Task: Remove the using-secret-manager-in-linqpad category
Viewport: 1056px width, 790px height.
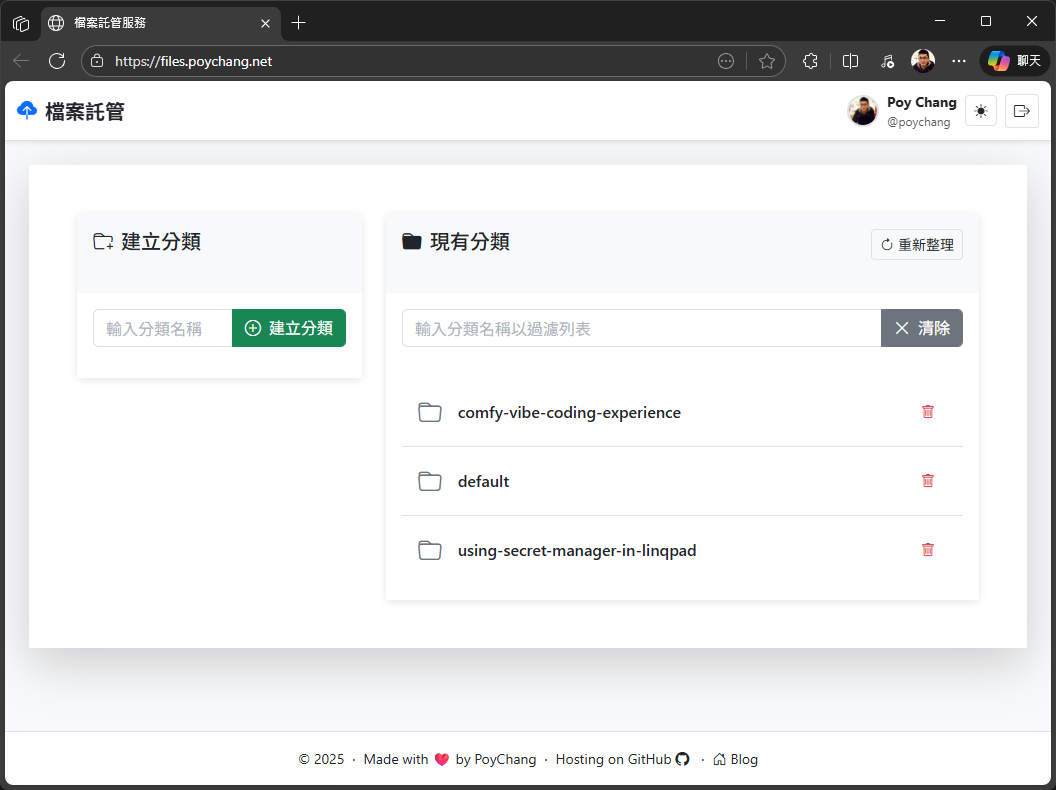Action: (x=927, y=550)
